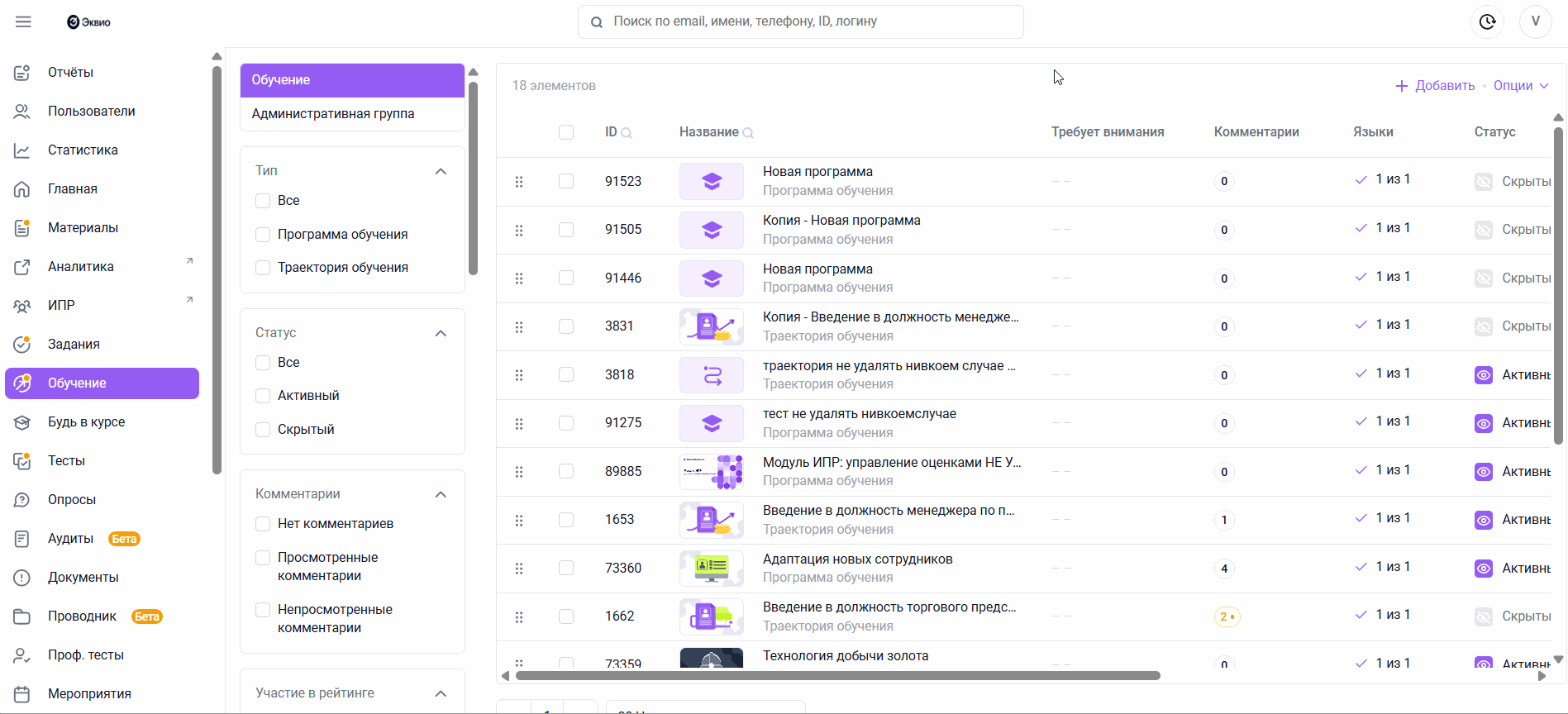Collapse the Комментарии filter section
The width and height of the screenshot is (1568, 714).
441,494
